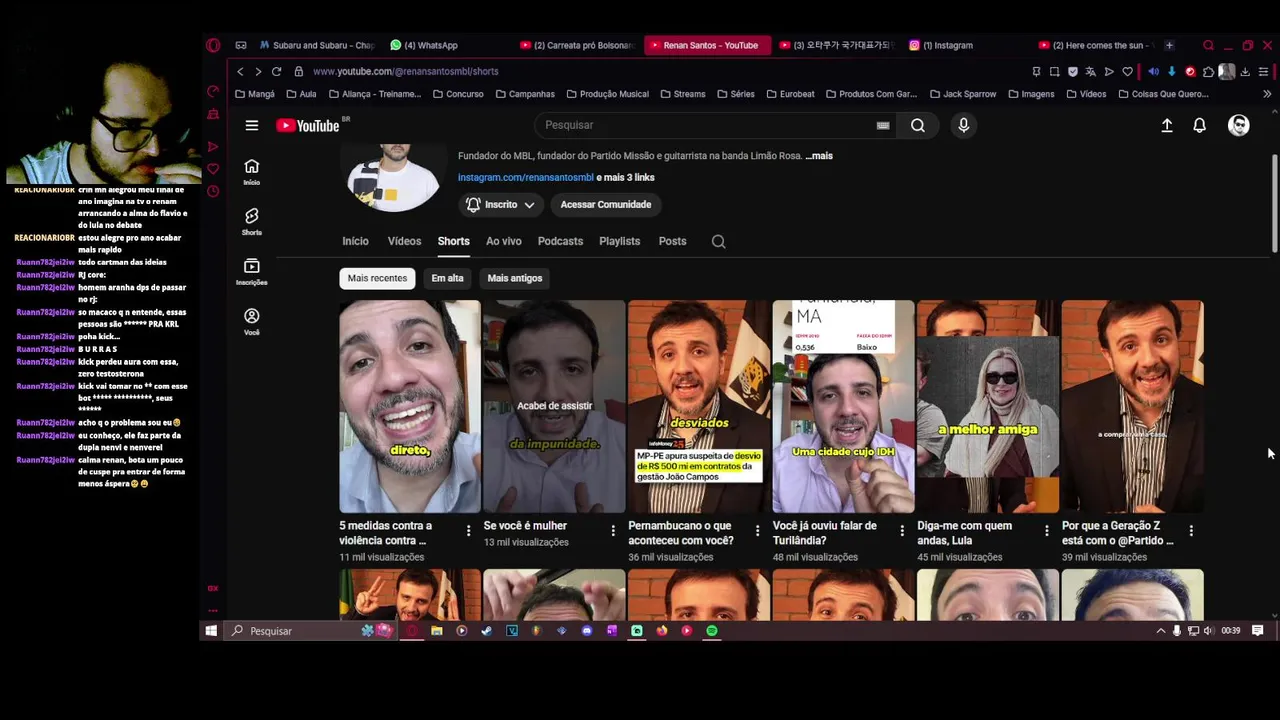Open options for 'Se você é mulher' short
The image size is (1280, 720).
[612, 531]
